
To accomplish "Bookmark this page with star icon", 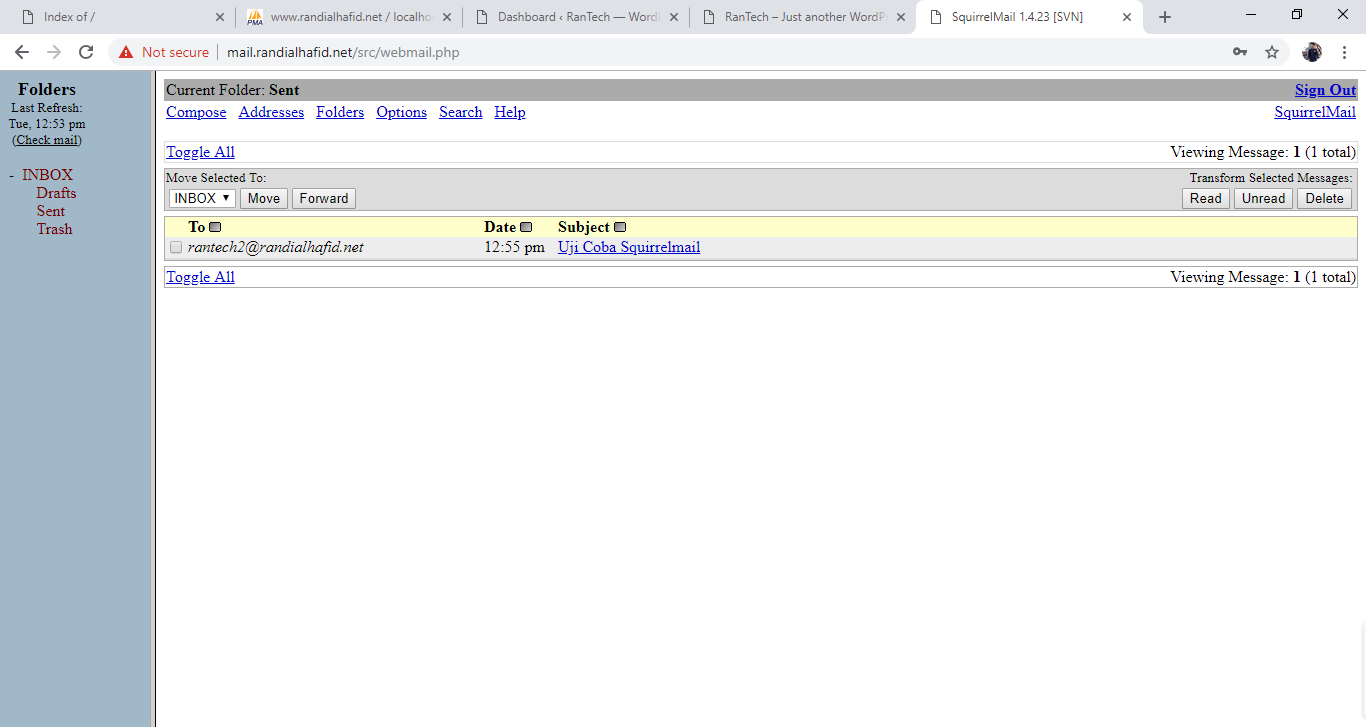I will 1272,52.
